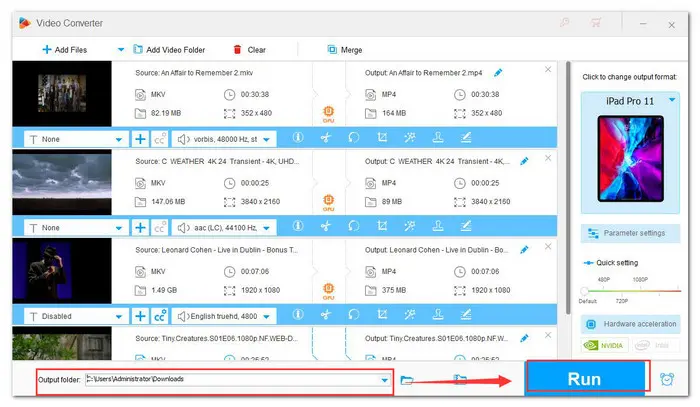The height and width of the screenshot is (407, 700).
Task: Open subtitle editor icon in An Affair row toolbar
Action: click(x=466, y=138)
